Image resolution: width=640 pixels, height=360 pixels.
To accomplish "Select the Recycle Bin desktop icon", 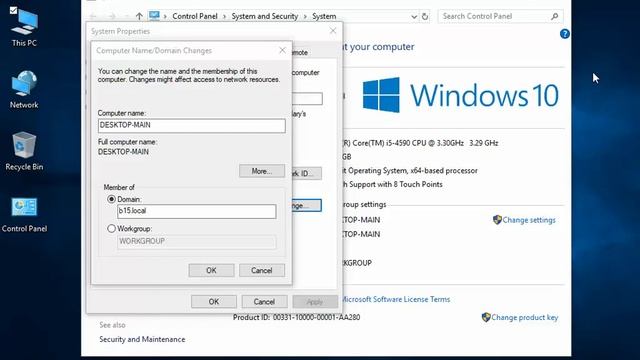I will tap(24, 151).
